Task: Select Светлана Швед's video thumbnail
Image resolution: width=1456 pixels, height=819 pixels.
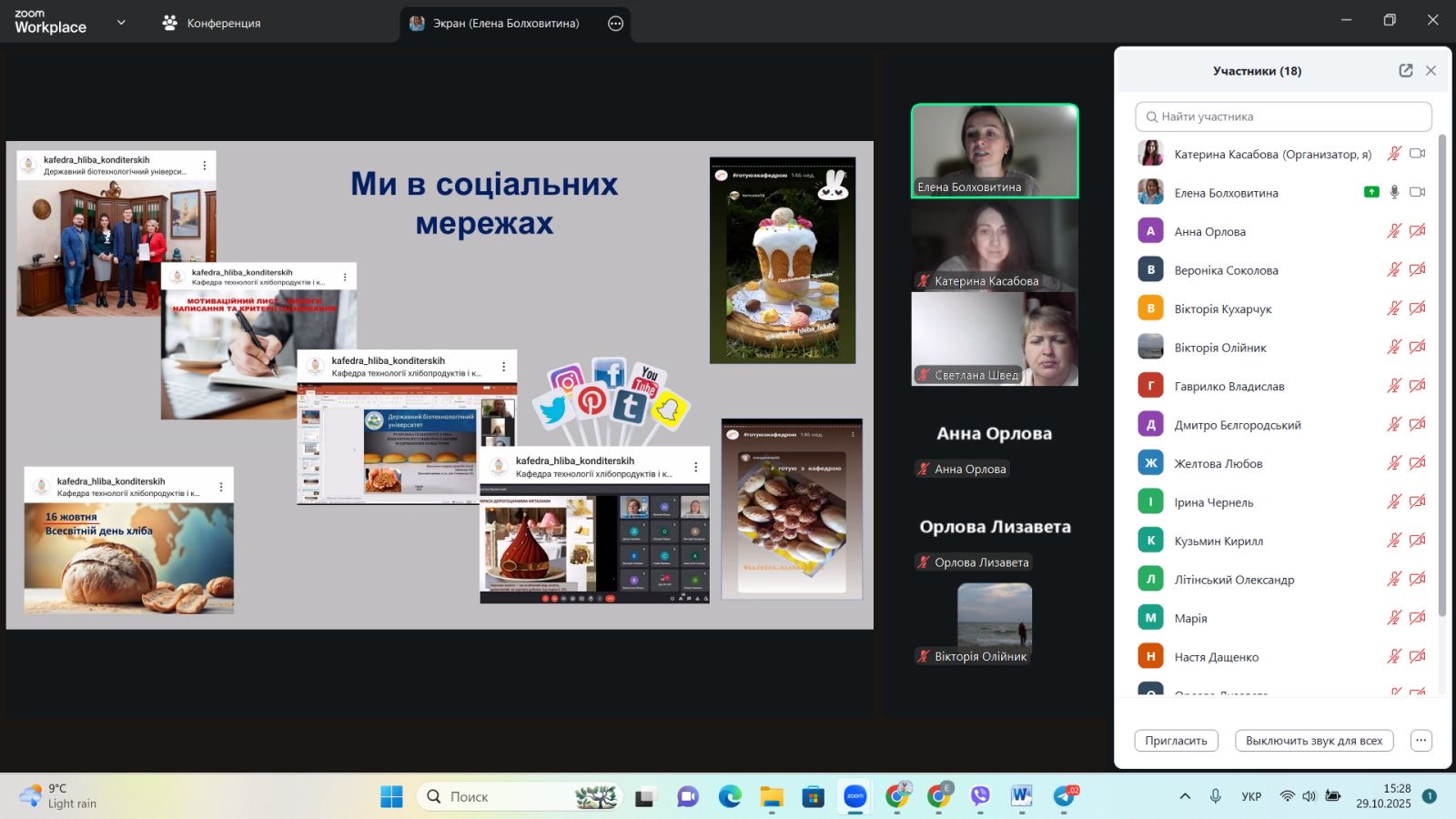Action: click(995, 339)
